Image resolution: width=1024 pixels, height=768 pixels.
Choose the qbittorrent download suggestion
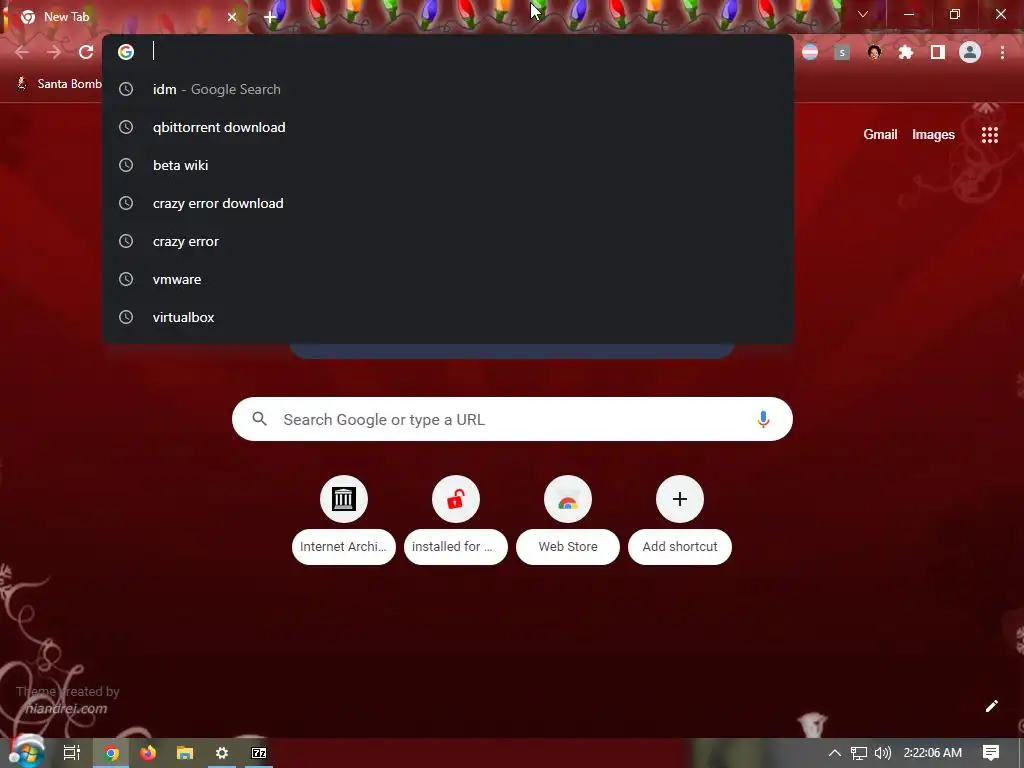tap(448, 127)
